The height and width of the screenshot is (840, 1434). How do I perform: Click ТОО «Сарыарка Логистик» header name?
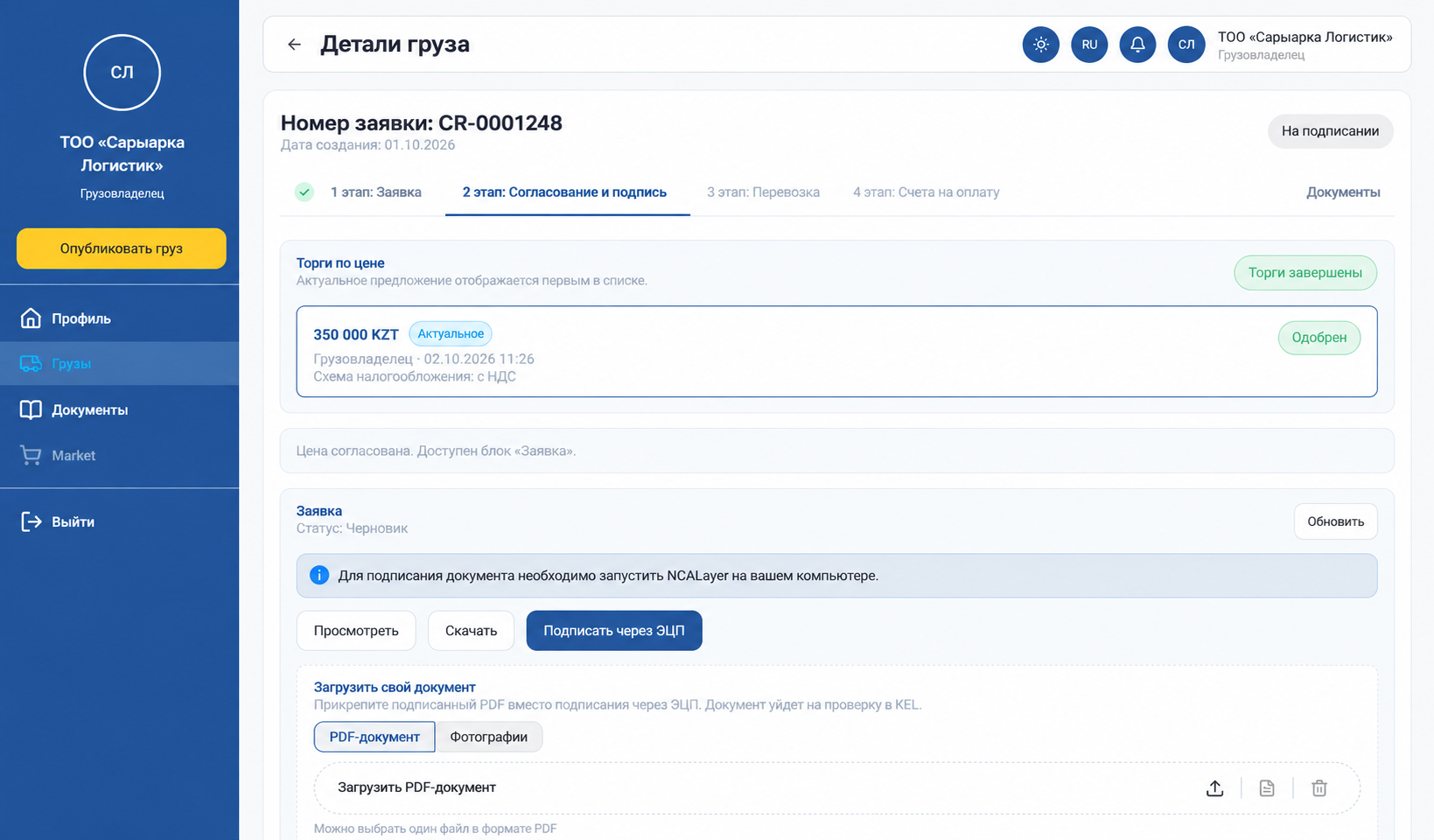pos(1305,38)
